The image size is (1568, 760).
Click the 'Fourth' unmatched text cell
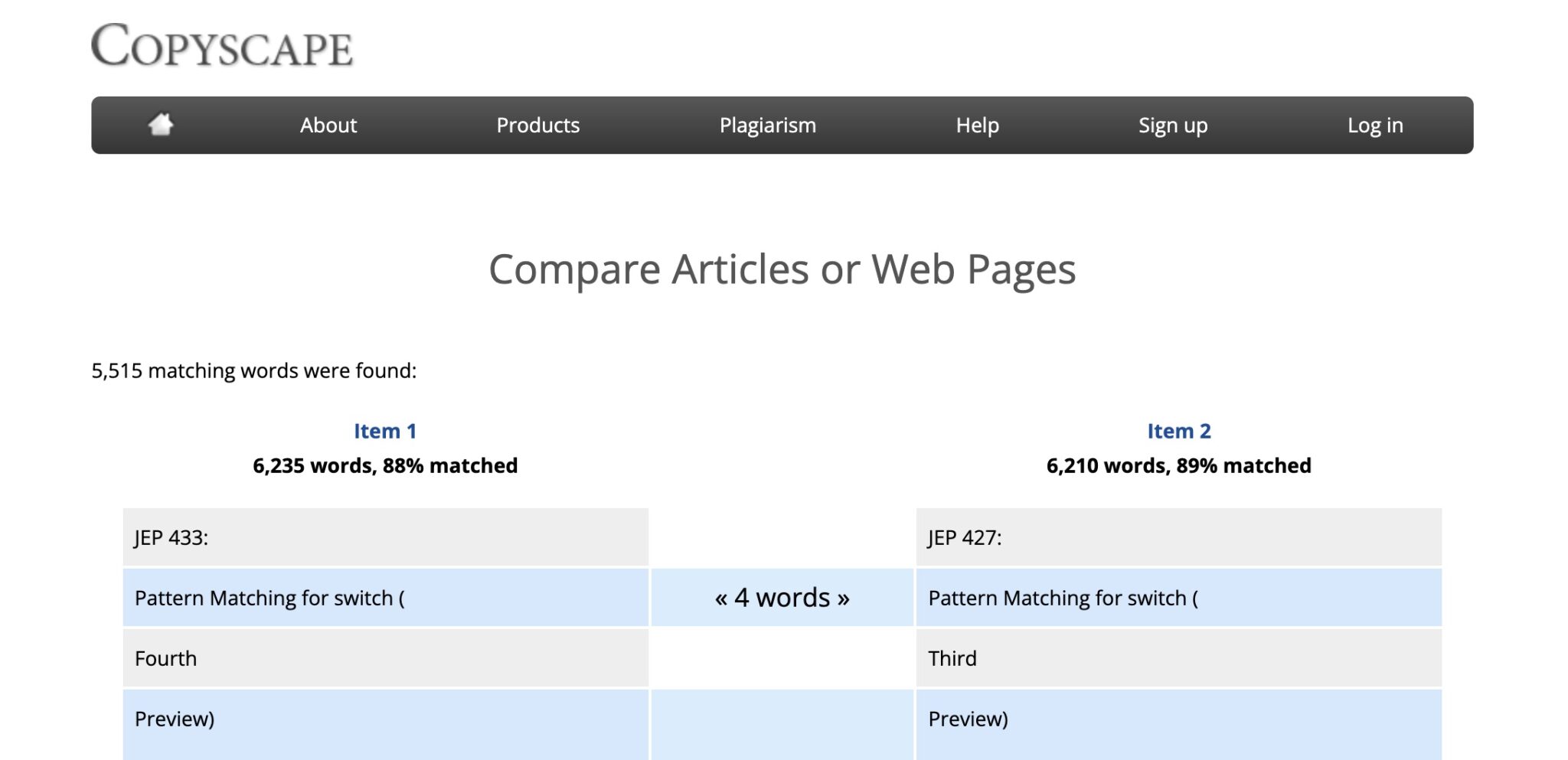click(166, 658)
